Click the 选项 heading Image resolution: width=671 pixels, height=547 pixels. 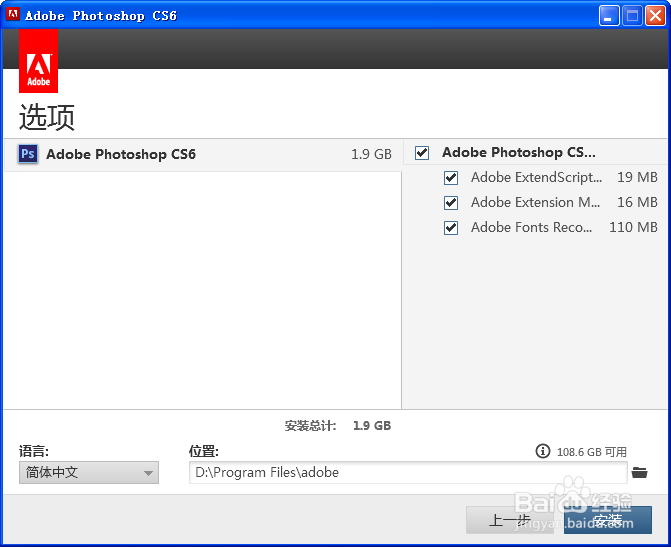(x=47, y=117)
